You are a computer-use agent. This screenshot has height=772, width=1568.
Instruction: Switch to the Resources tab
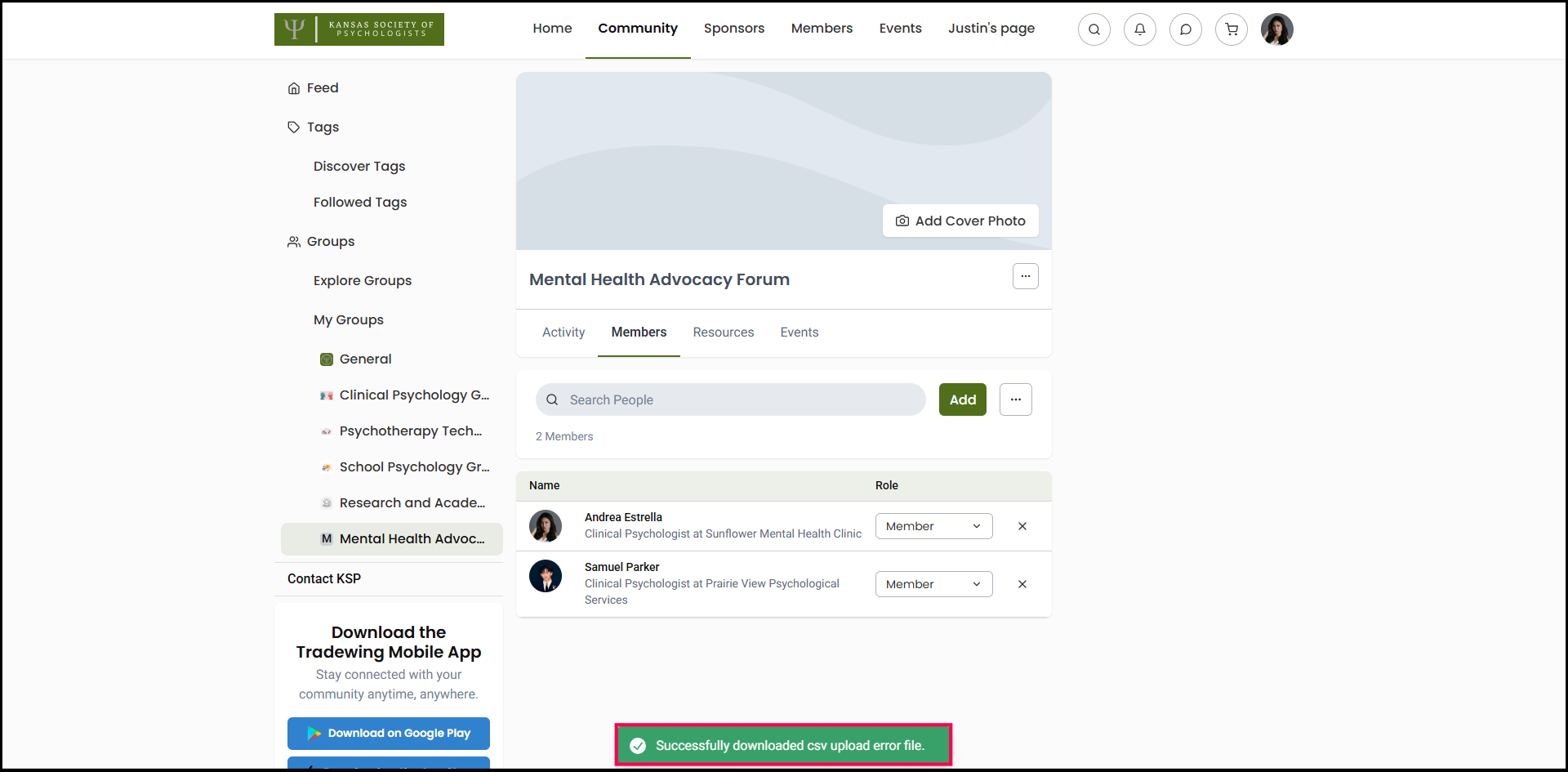[x=723, y=332]
